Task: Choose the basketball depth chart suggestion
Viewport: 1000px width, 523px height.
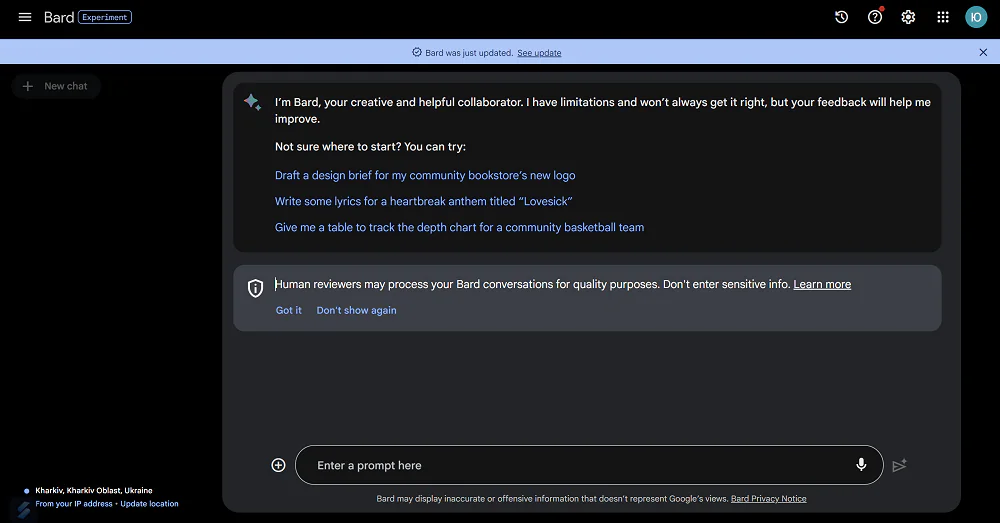Action: click(x=459, y=228)
